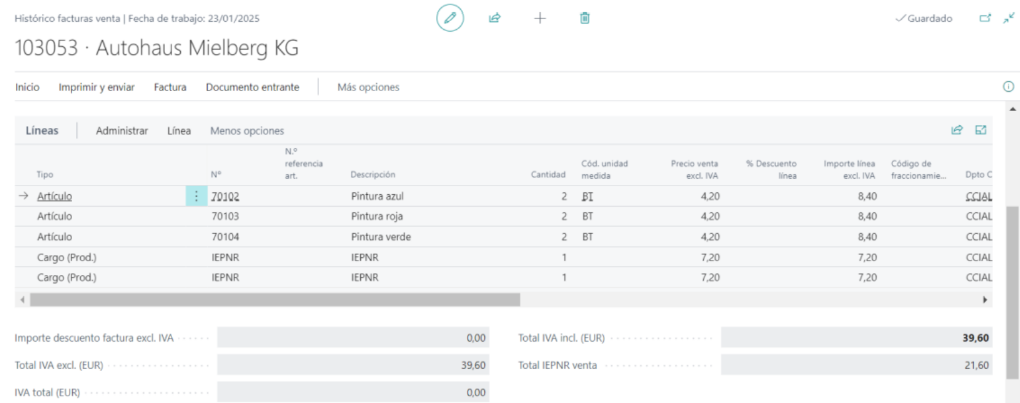Select item number 70103 cell
1020x403 pixels.
tap(226, 216)
